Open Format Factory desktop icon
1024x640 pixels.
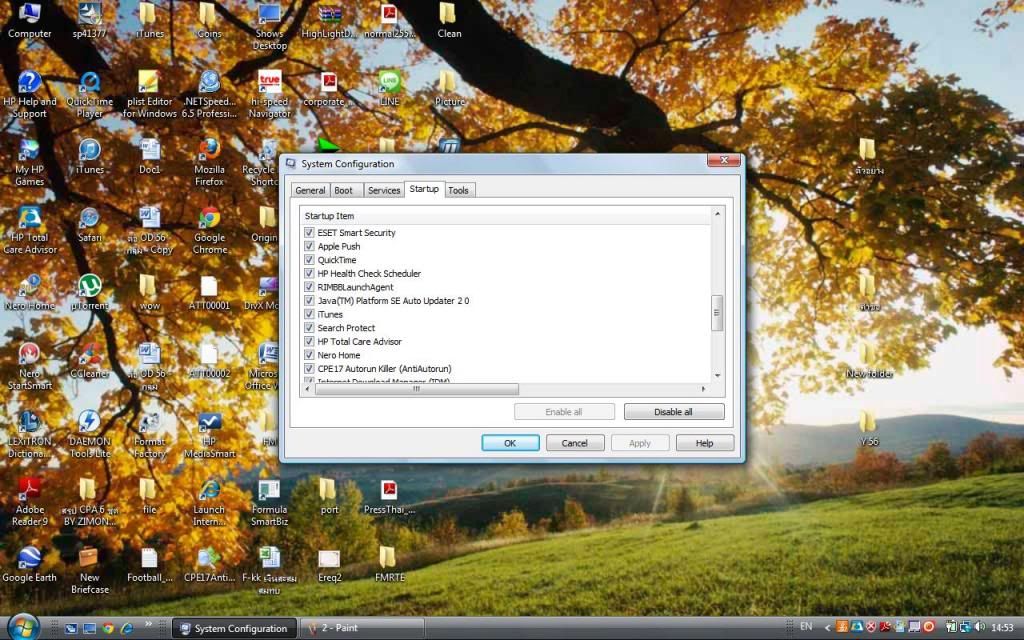pyautogui.click(x=150, y=434)
